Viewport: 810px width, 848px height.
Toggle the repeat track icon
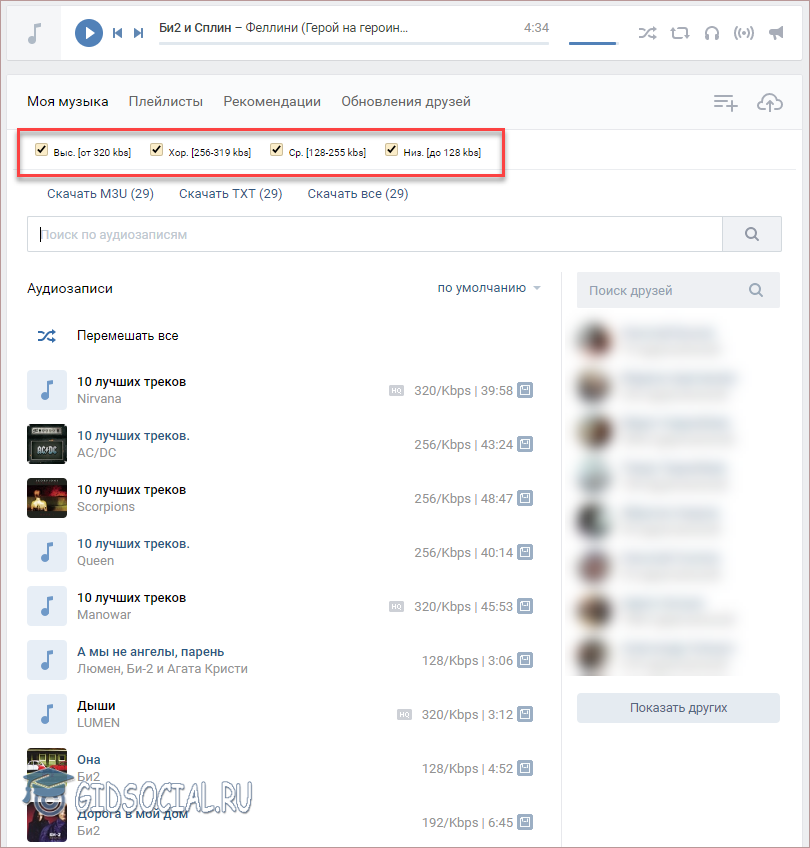[x=680, y=33]
